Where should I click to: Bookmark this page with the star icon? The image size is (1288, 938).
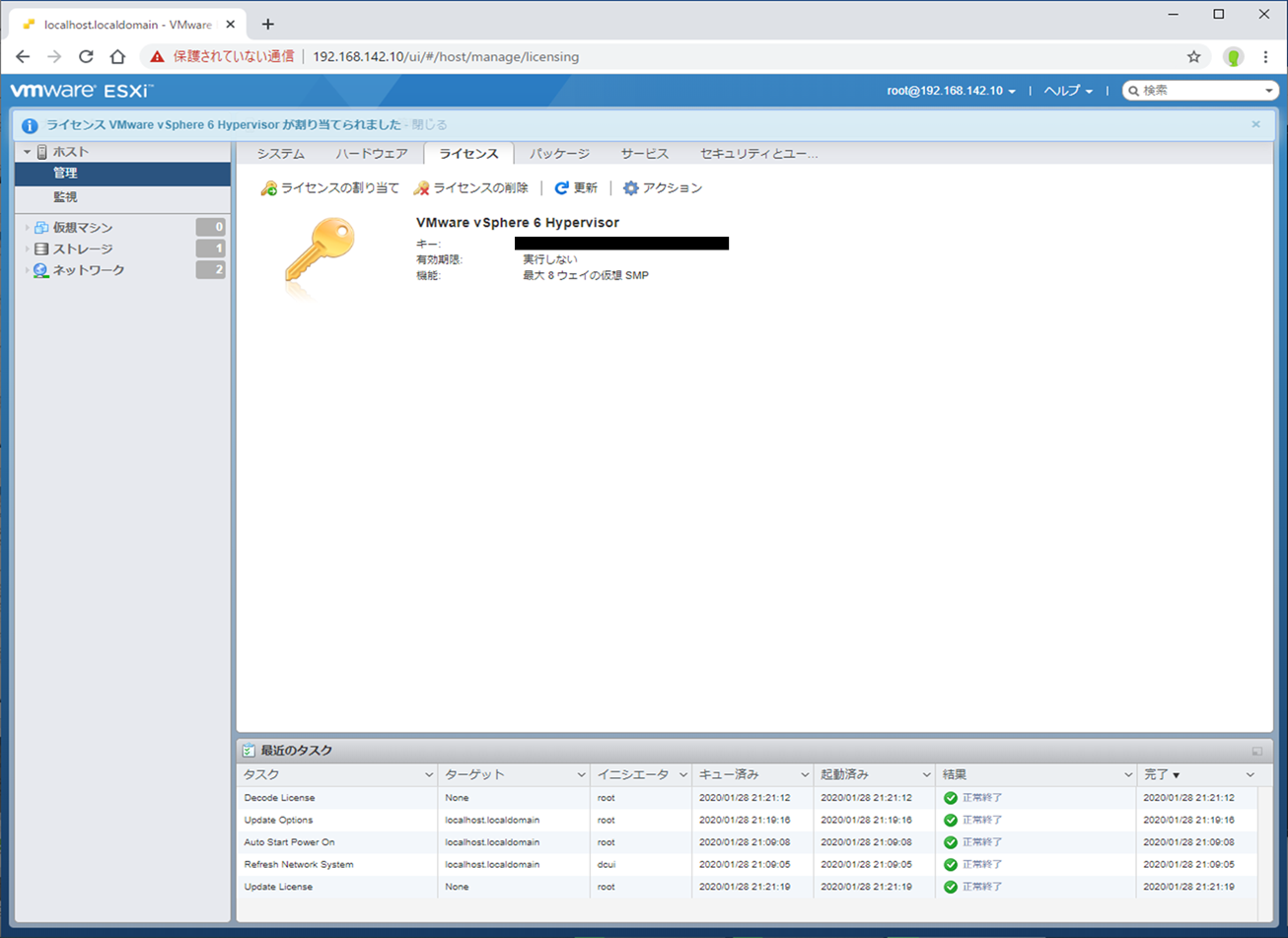coord(1193,57)
